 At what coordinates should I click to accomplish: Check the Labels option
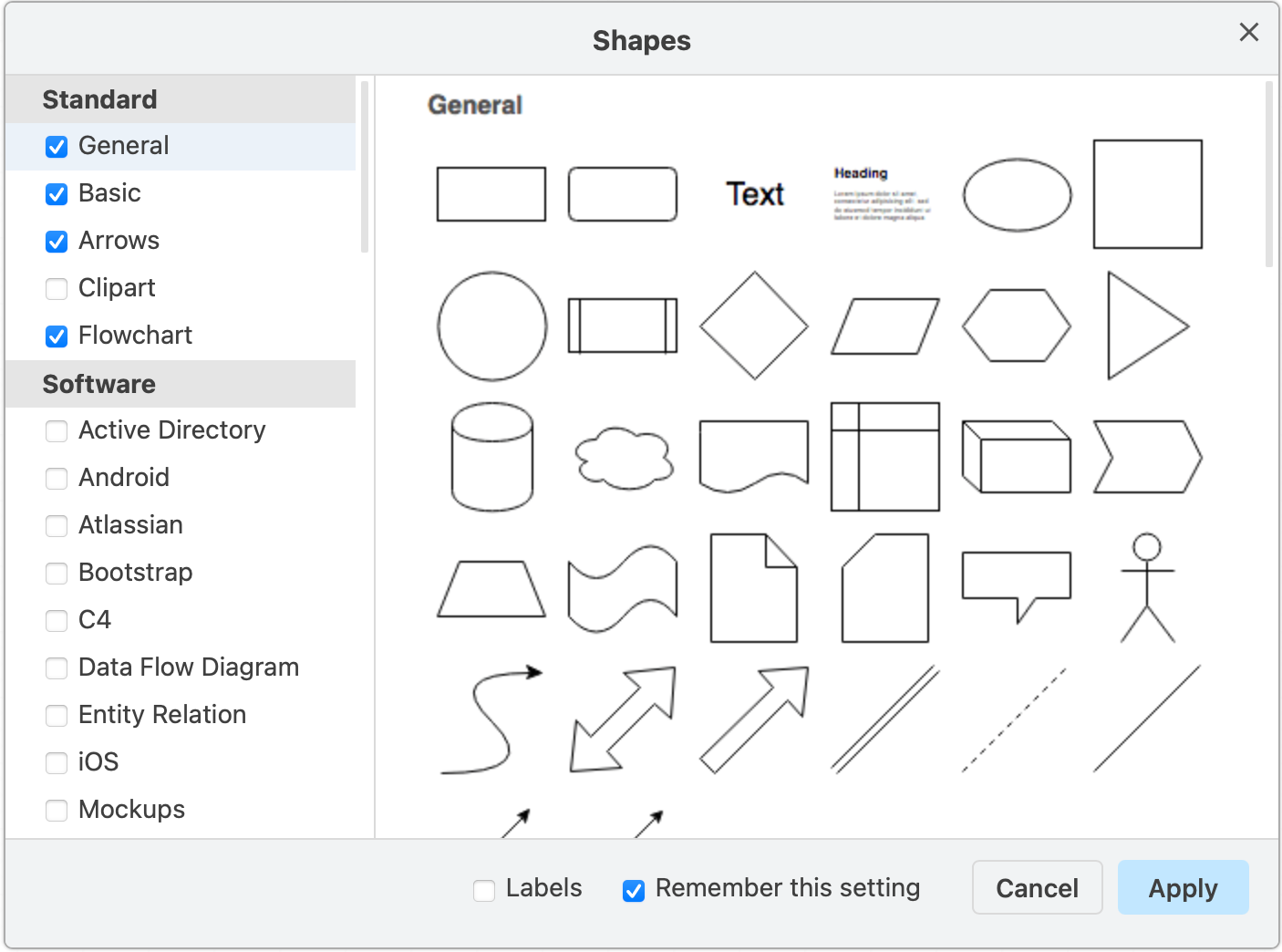click(x=483, y=889)
